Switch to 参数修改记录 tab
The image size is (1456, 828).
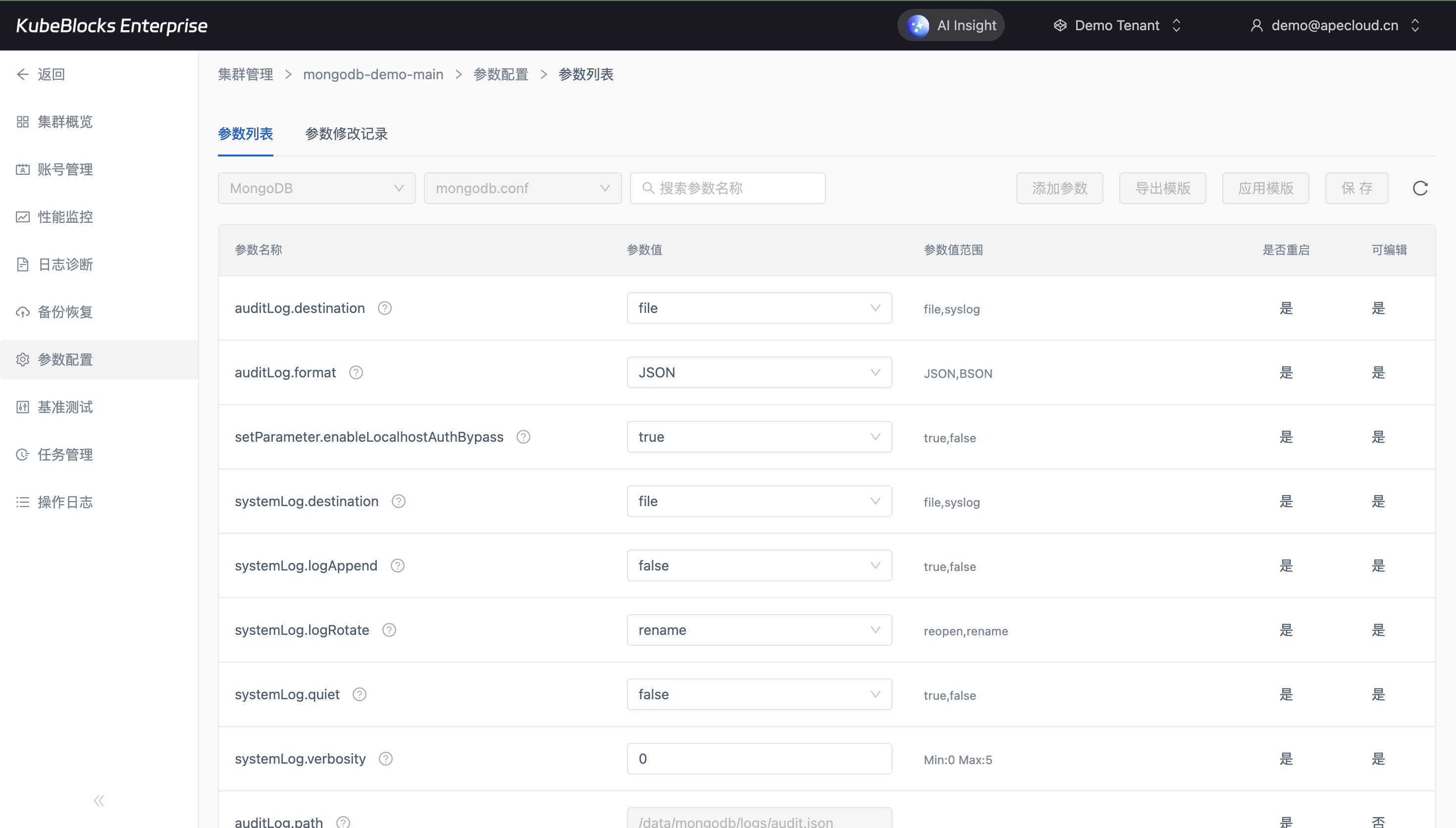coord(346,134)
